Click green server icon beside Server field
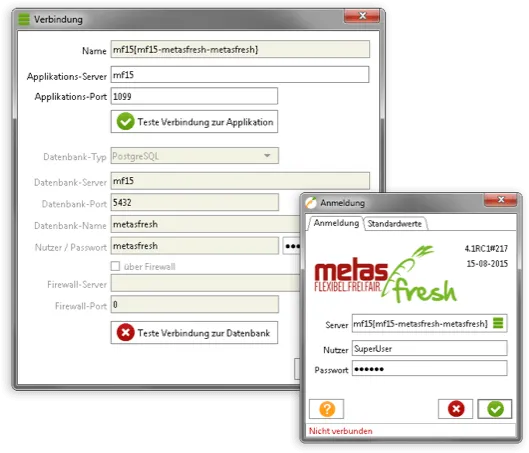This screenshot has height=453, width=529. pos(498,323)
